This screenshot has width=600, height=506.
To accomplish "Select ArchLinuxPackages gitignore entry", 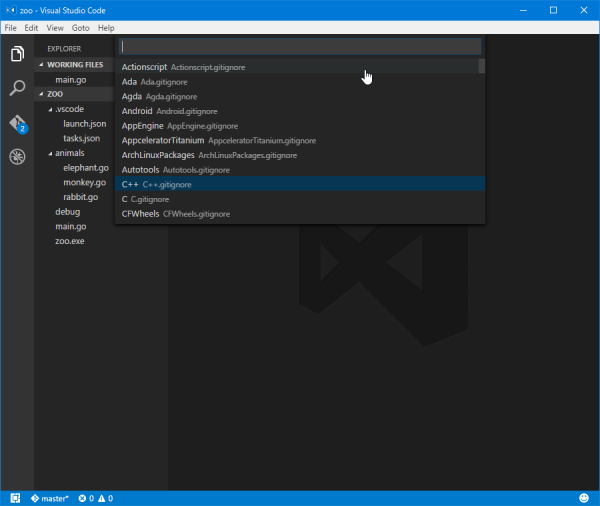I will click(300, 155).
